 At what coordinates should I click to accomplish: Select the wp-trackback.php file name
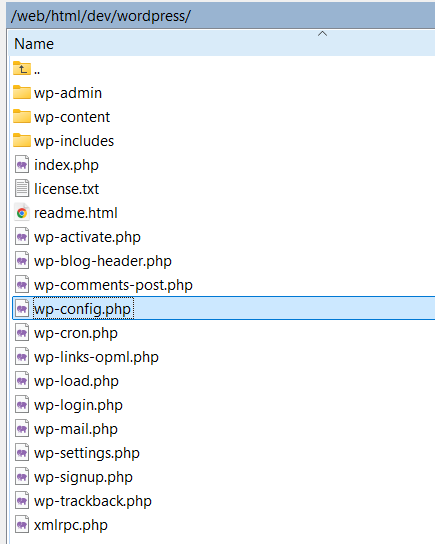tap(93, 501)
